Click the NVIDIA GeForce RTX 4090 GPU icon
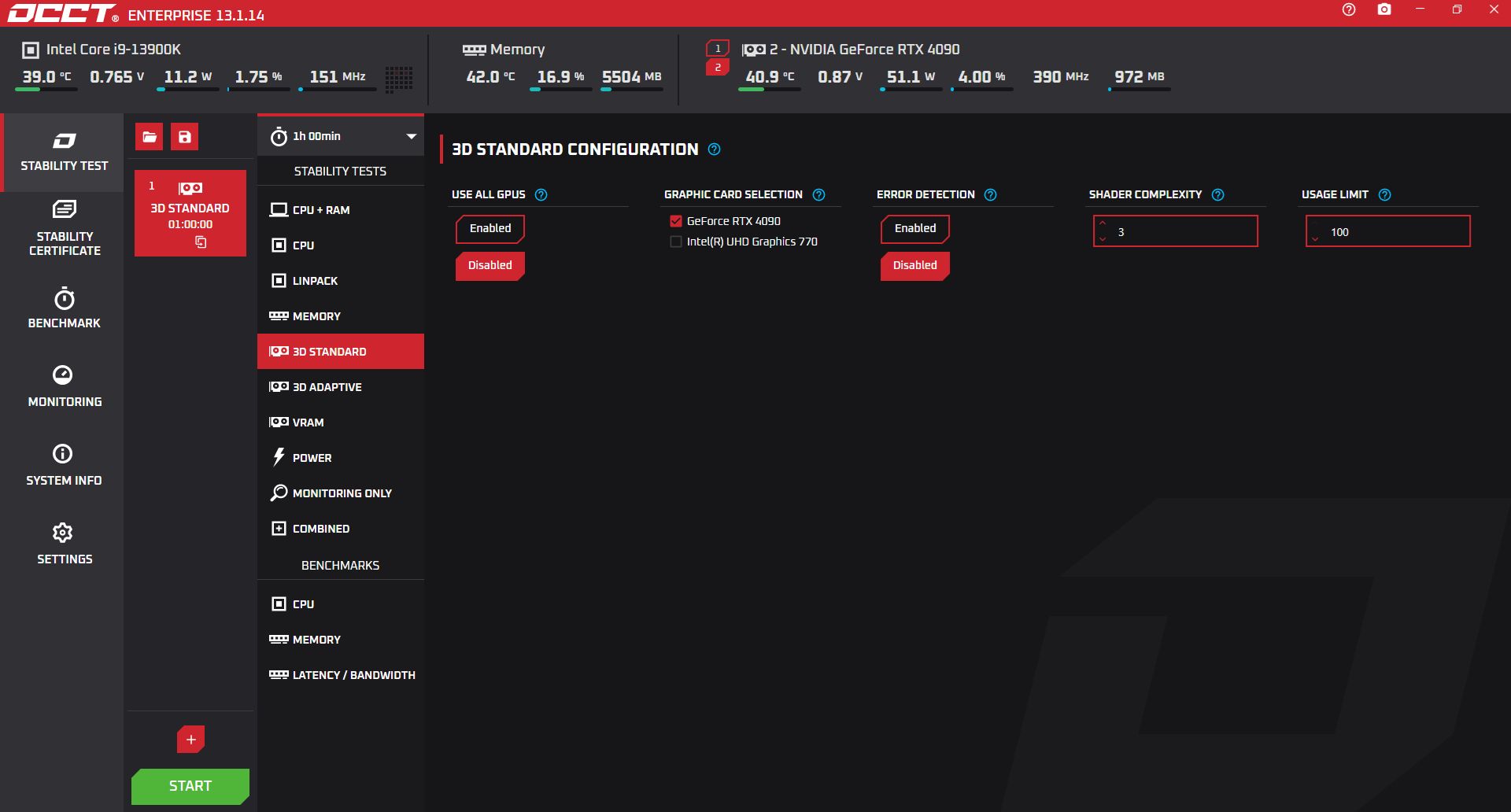1511x812 pixels. click(754, 50)
